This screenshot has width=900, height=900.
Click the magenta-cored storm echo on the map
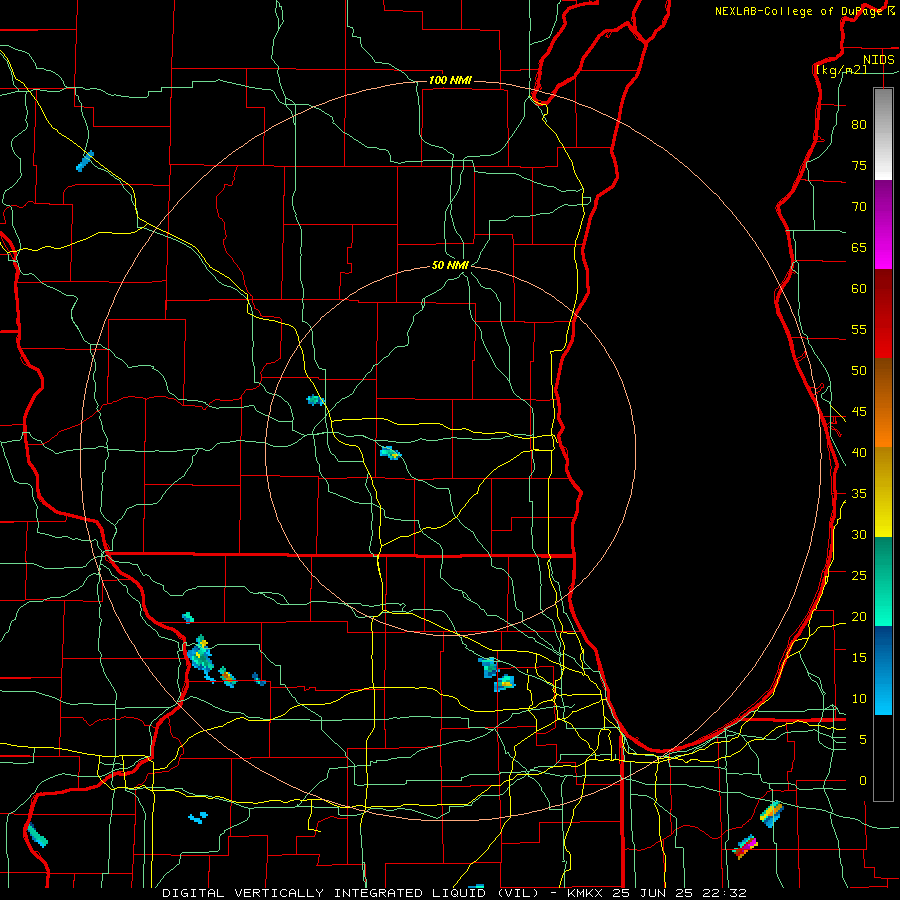click(746, 847)
